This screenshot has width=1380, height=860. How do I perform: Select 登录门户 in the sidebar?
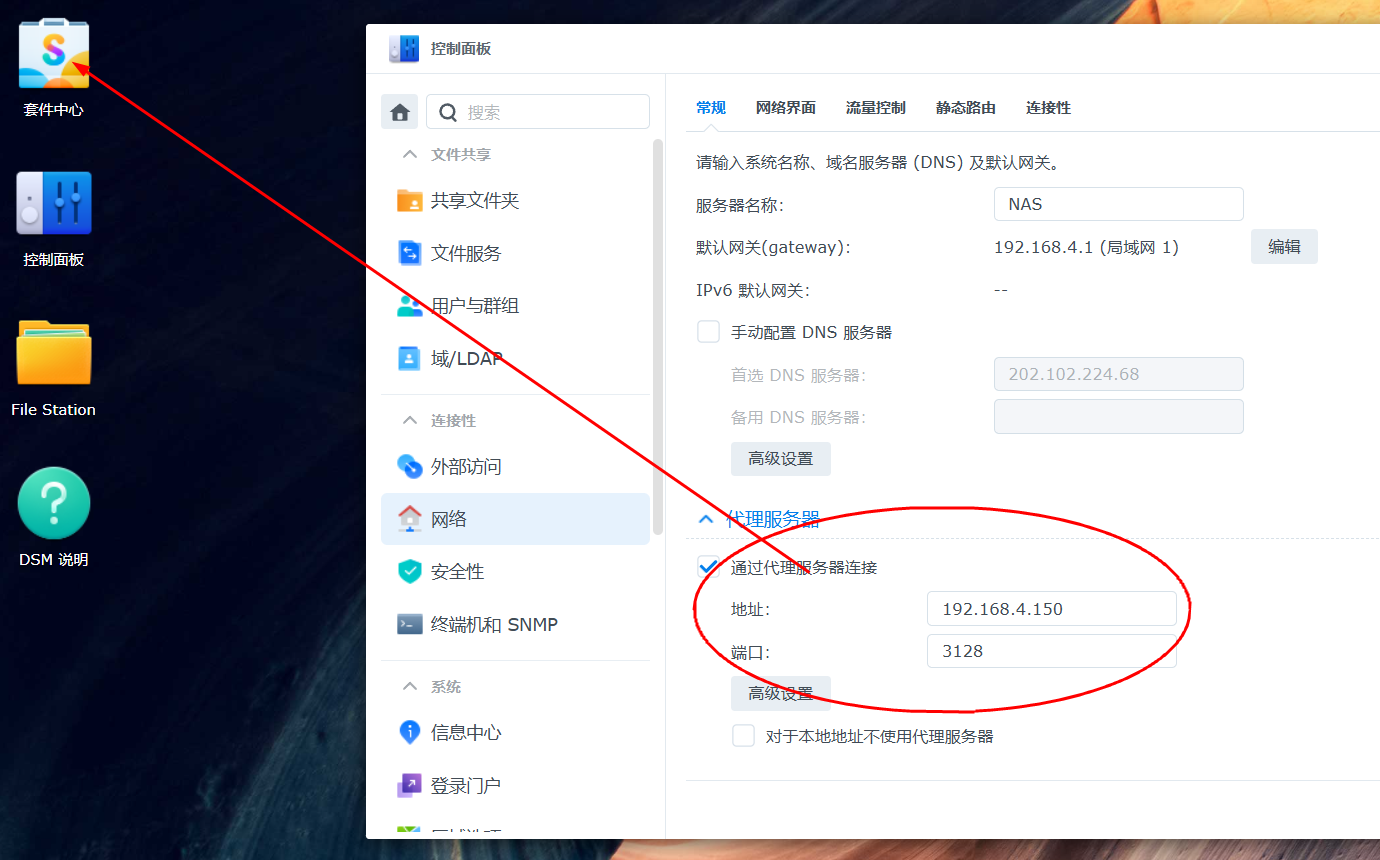tap(515, 785)
